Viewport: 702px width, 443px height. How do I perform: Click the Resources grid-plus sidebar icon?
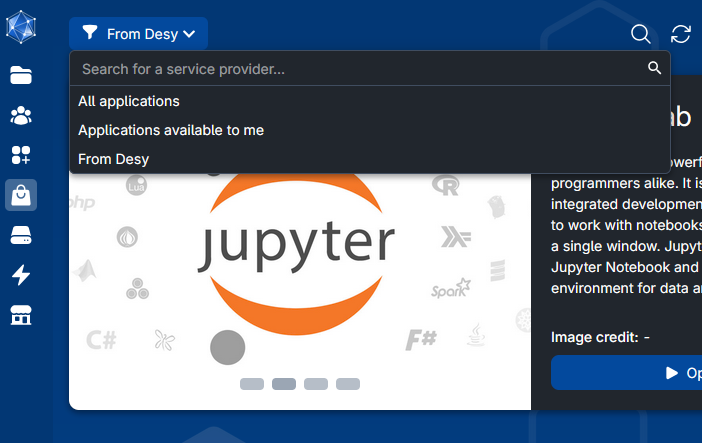pyautogui.click(x=21, y=155)
